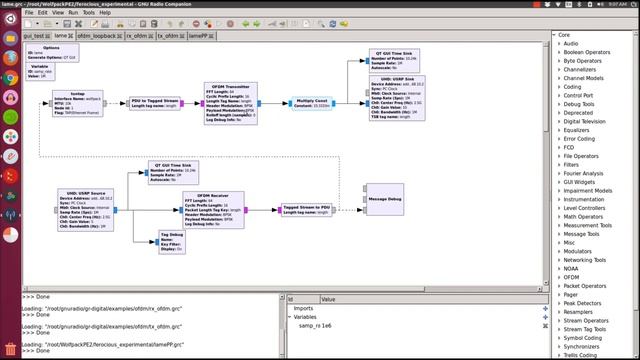
Task: Switch to the ofdm_loopback tab
Action: point(97,36)
